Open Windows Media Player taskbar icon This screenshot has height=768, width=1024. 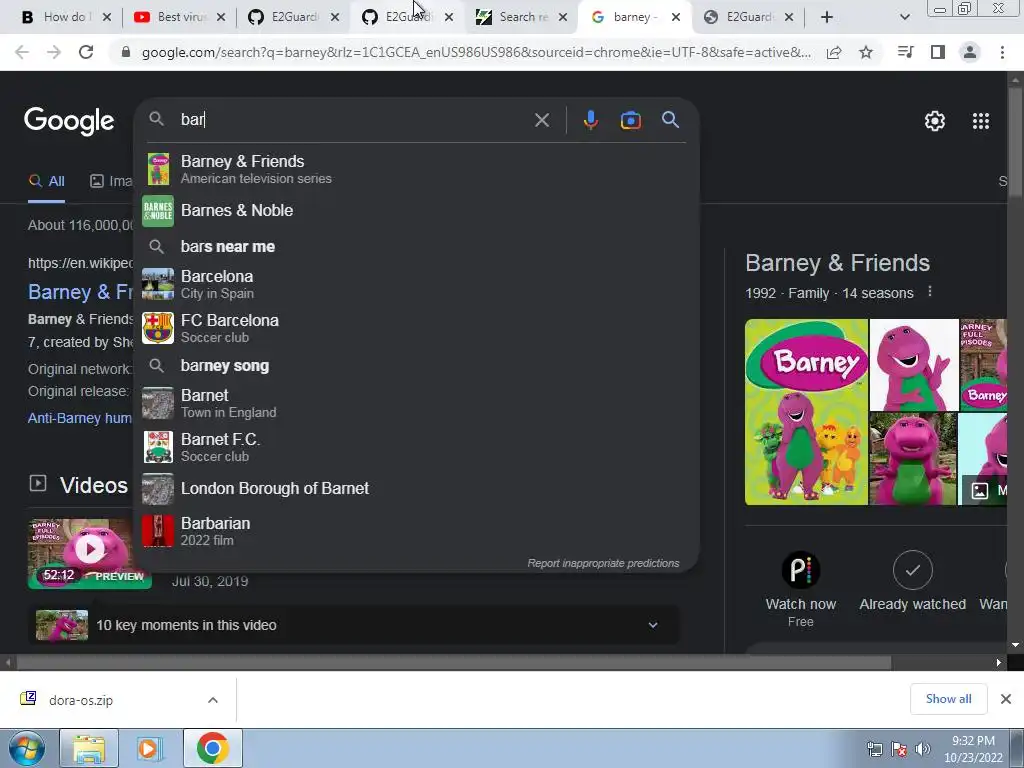click(x=149, y=748)
